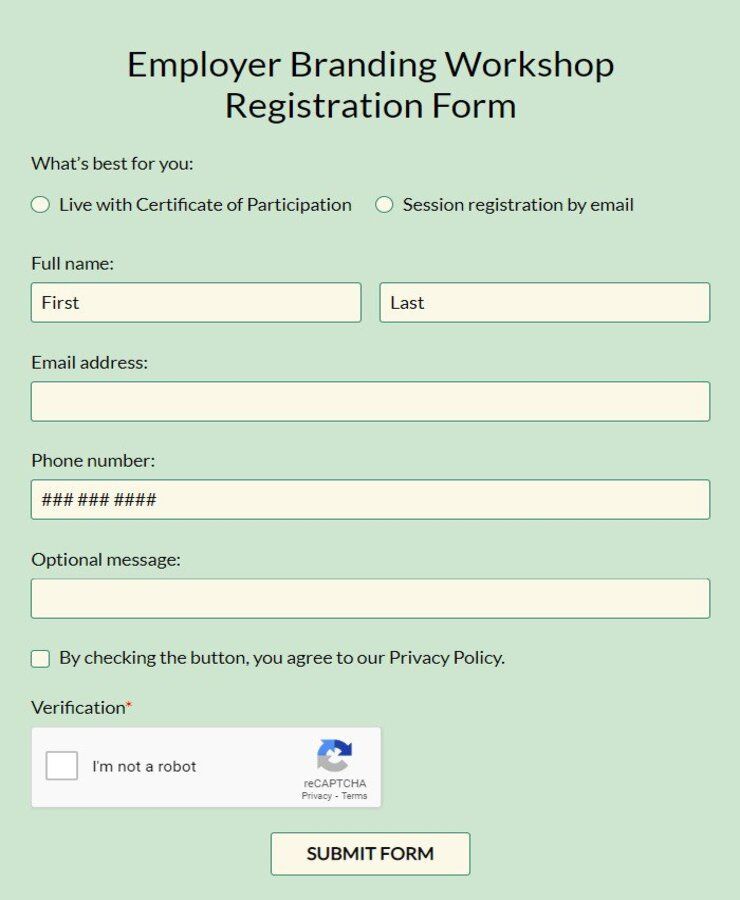Check the "I'm not a robot" box

(63, 765)
